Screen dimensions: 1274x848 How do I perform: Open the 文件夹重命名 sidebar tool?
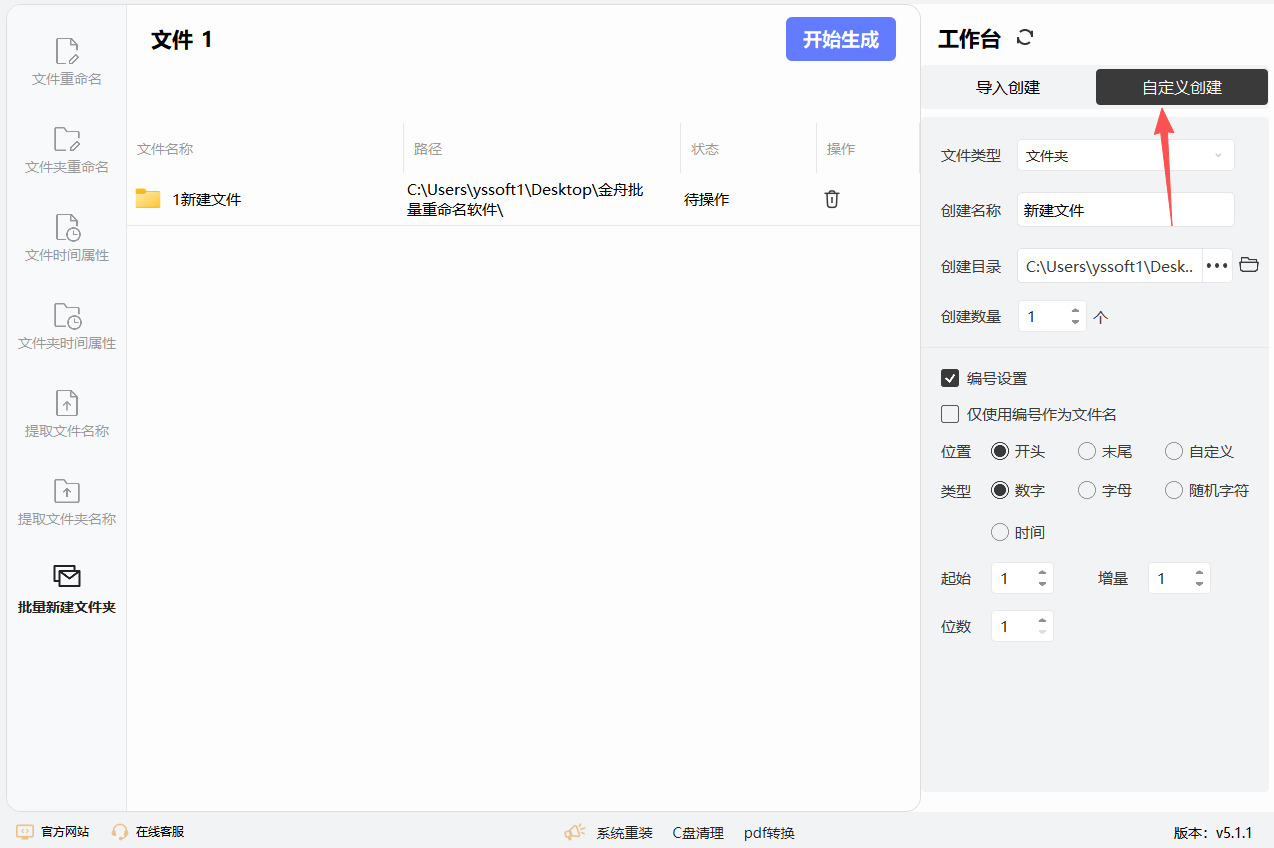click(67, 150)
